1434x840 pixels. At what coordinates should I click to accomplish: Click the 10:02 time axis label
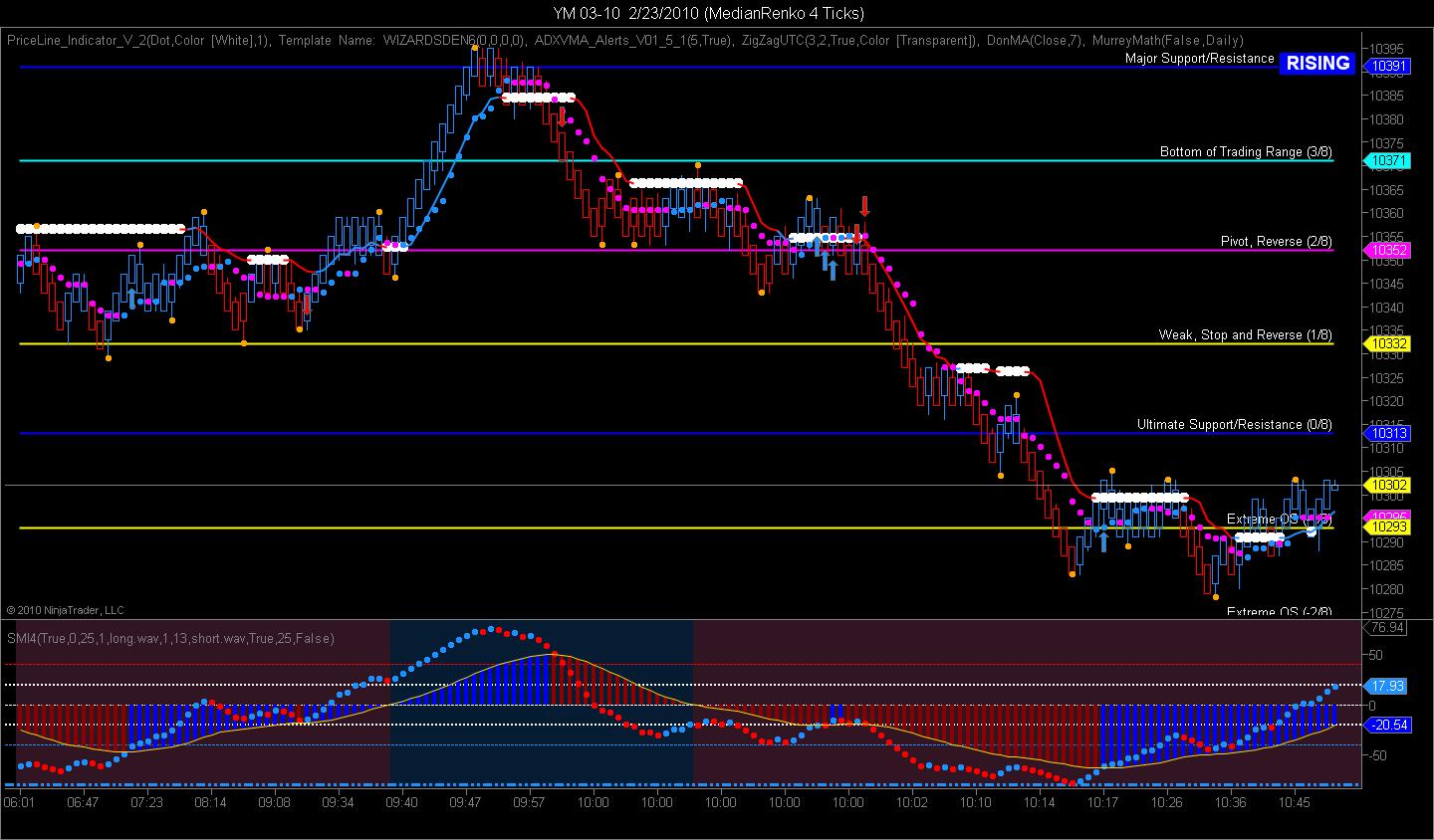912,801
